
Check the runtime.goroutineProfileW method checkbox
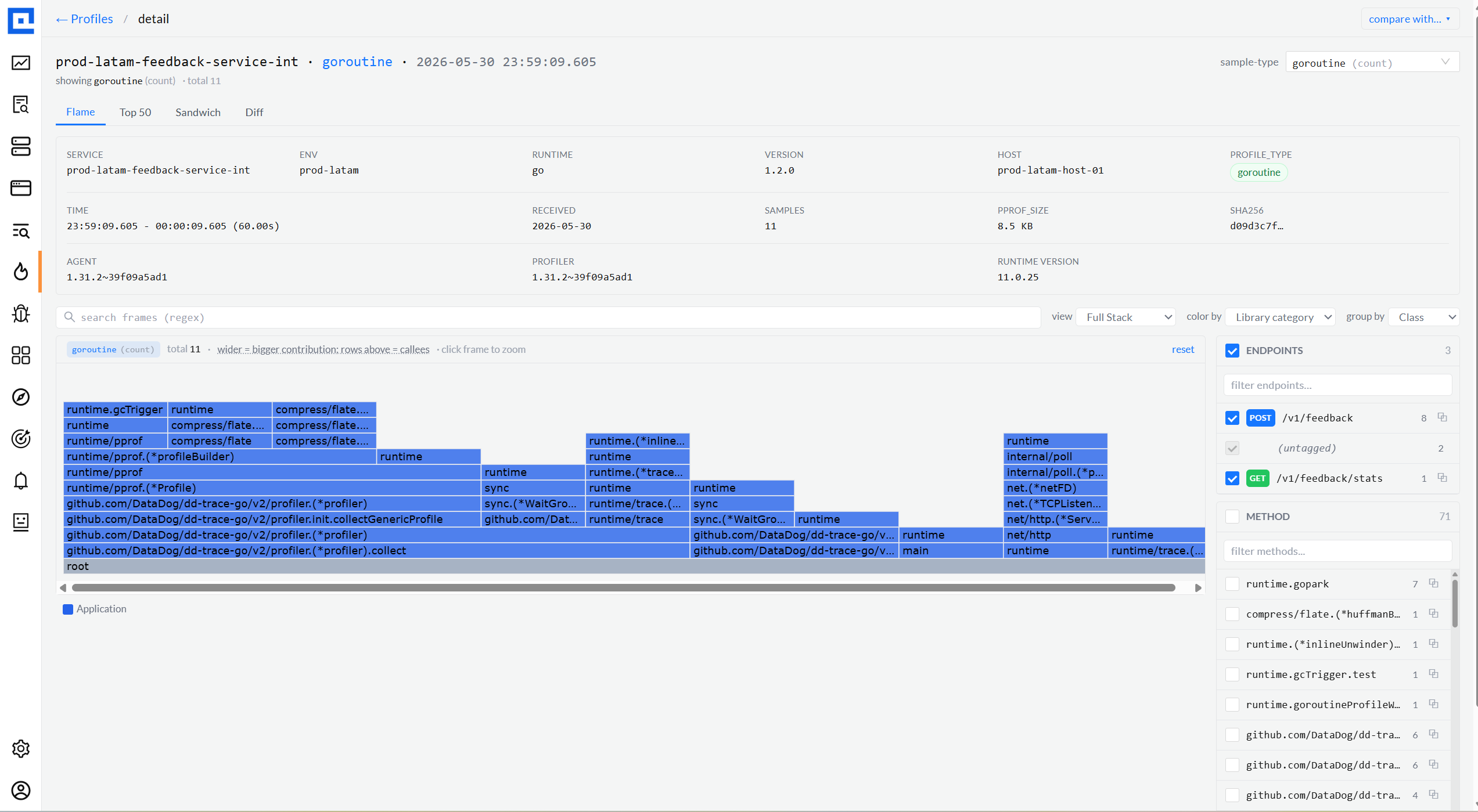[1232, 705]
